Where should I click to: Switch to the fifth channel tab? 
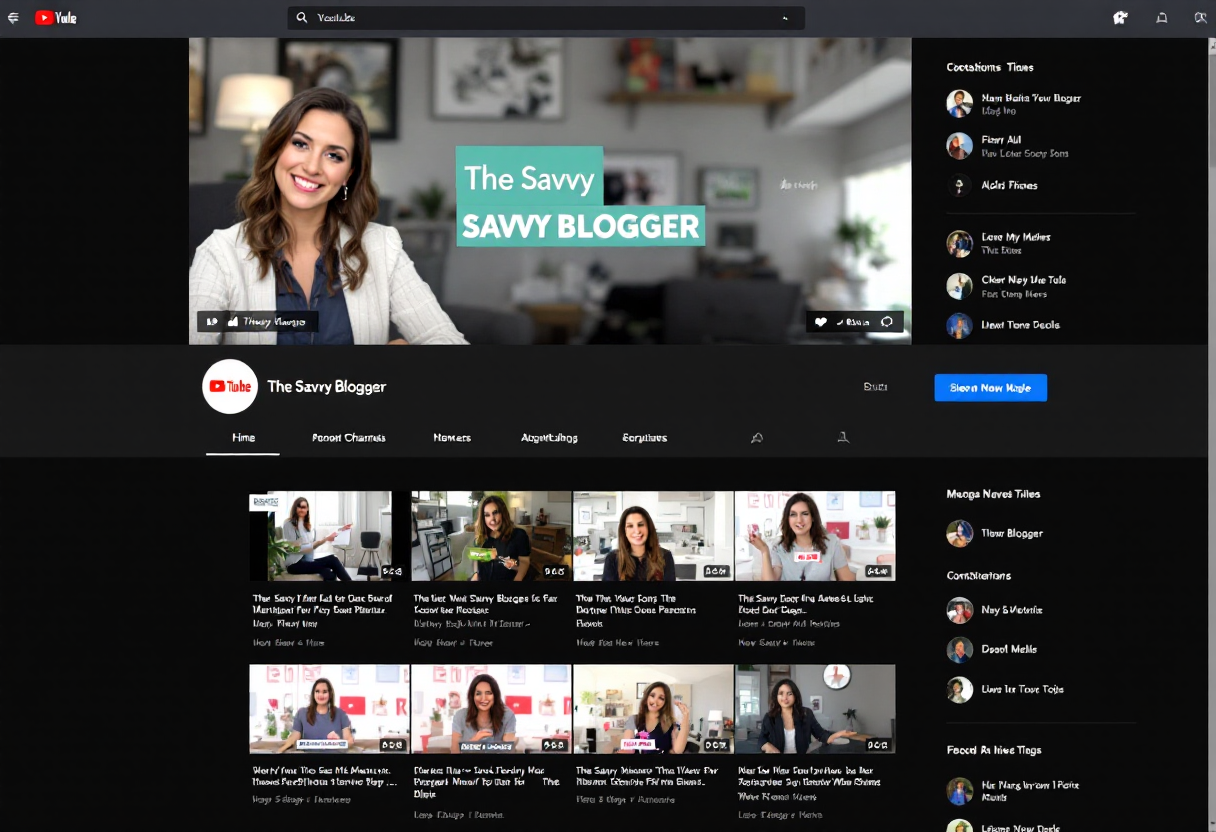(x=645, y=438)
